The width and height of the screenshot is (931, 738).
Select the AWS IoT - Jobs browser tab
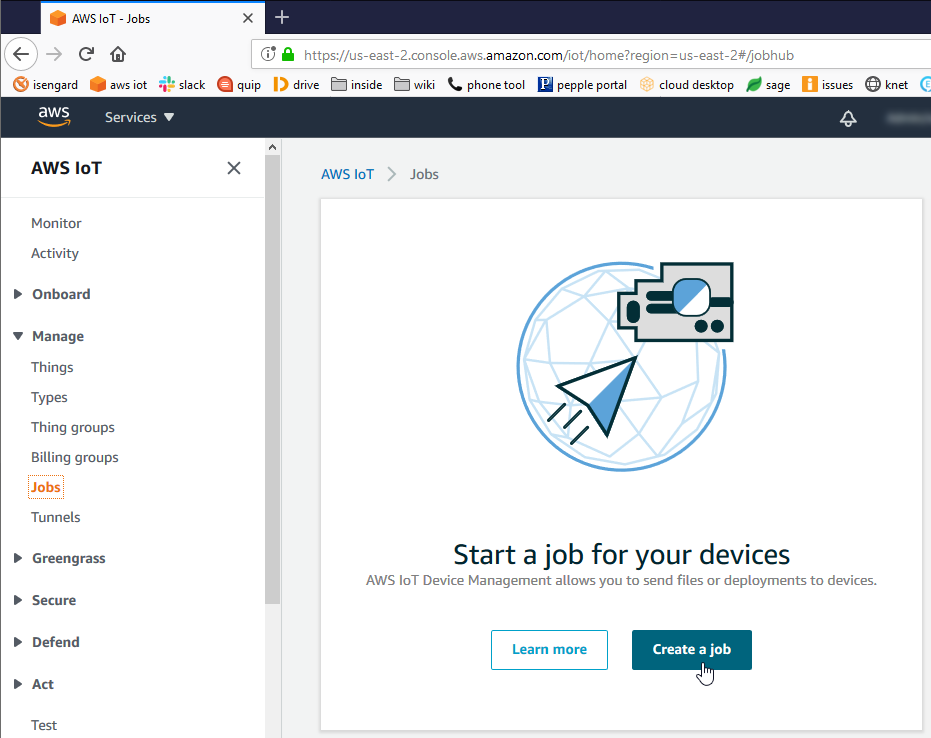pos(153,18)
